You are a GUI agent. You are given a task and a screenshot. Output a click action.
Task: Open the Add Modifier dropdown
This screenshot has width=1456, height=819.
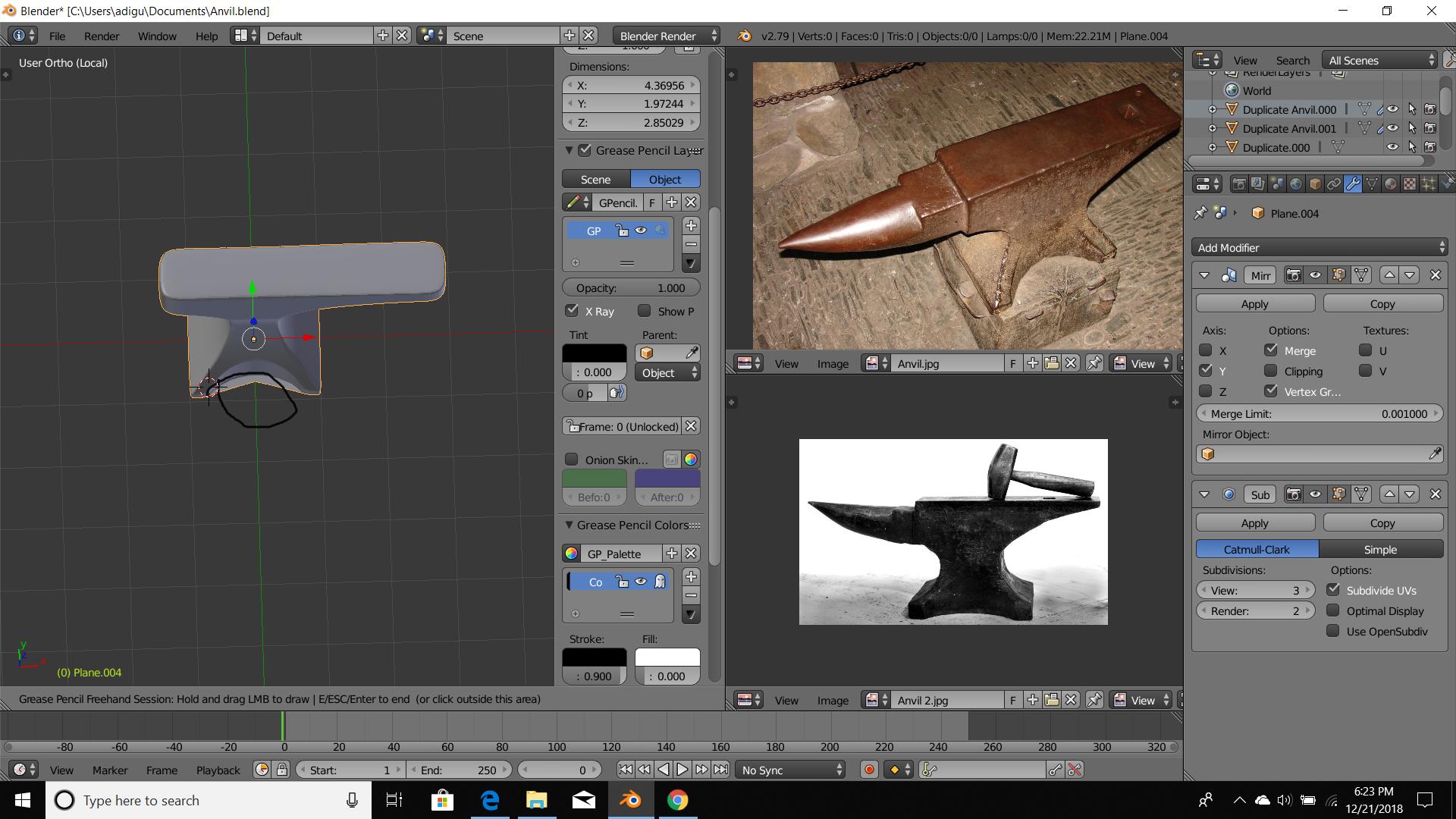tap(1319, 247)
